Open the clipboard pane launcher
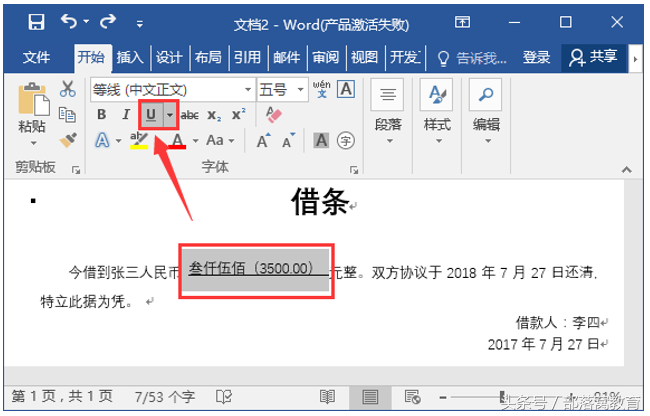650x416 pixels. click(x=75, y=169)
